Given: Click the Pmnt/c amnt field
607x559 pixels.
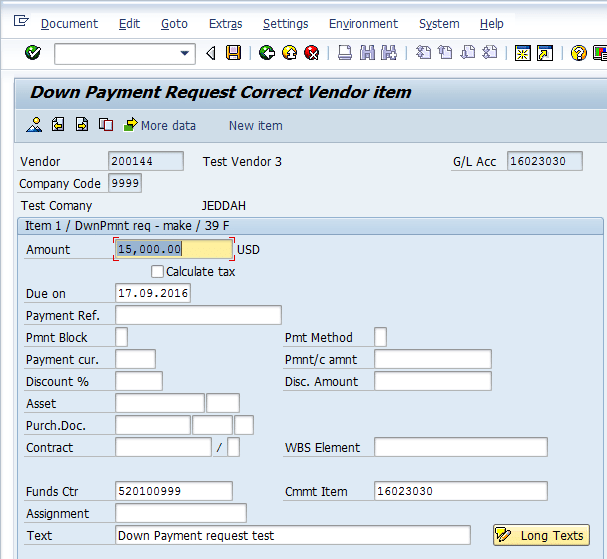Looking at the screenshot, I should pyautogui.click(x=433, y=359).
